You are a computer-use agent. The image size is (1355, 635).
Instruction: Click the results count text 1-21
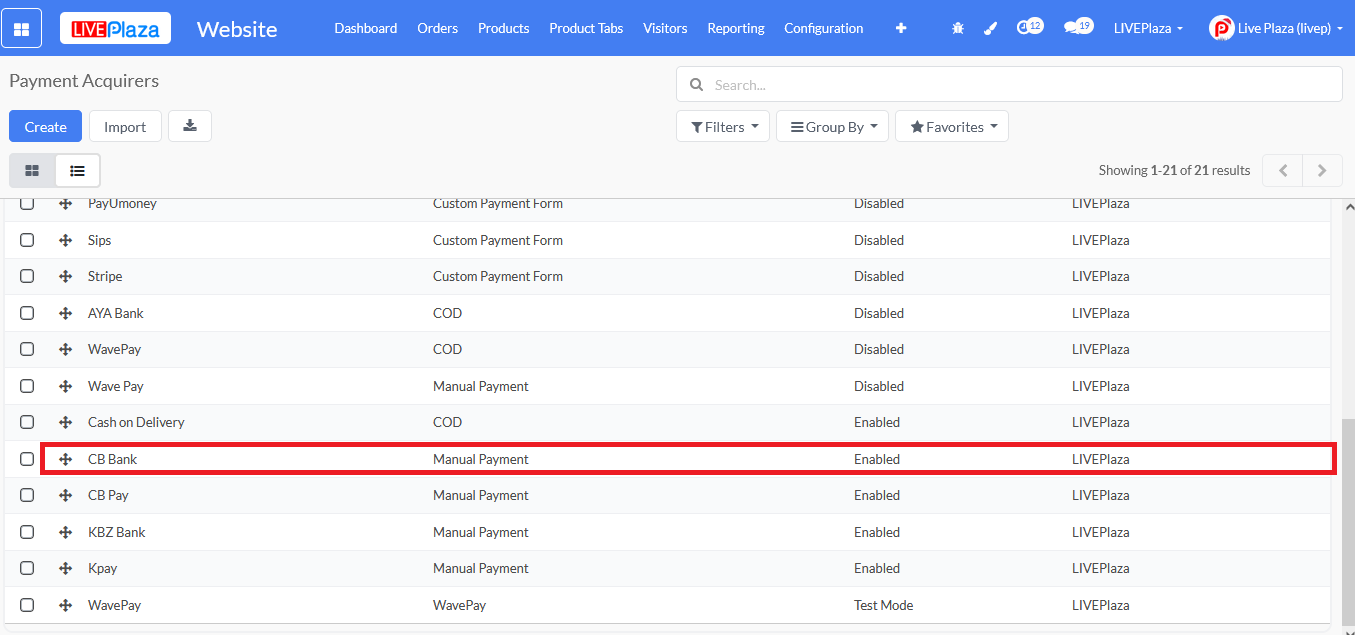[x=1161, y=171]
